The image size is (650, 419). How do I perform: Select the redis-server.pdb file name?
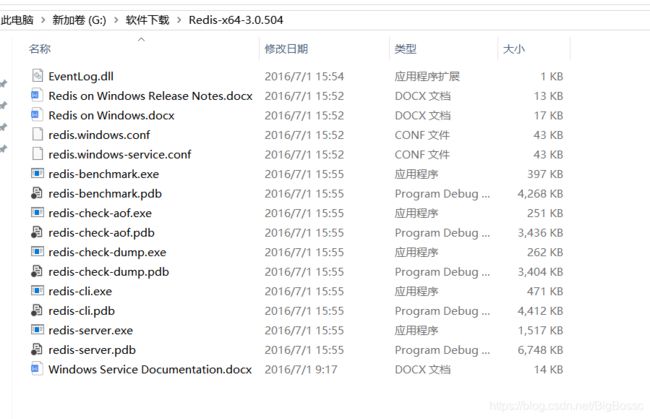tap(92, 350)
